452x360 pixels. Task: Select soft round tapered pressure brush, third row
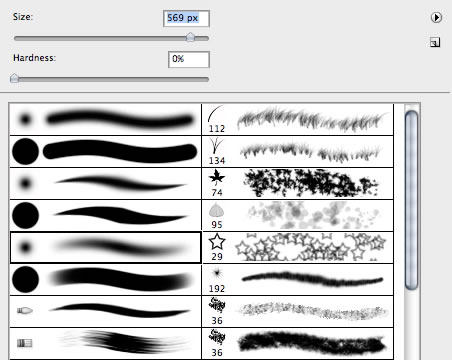[105, 184]
